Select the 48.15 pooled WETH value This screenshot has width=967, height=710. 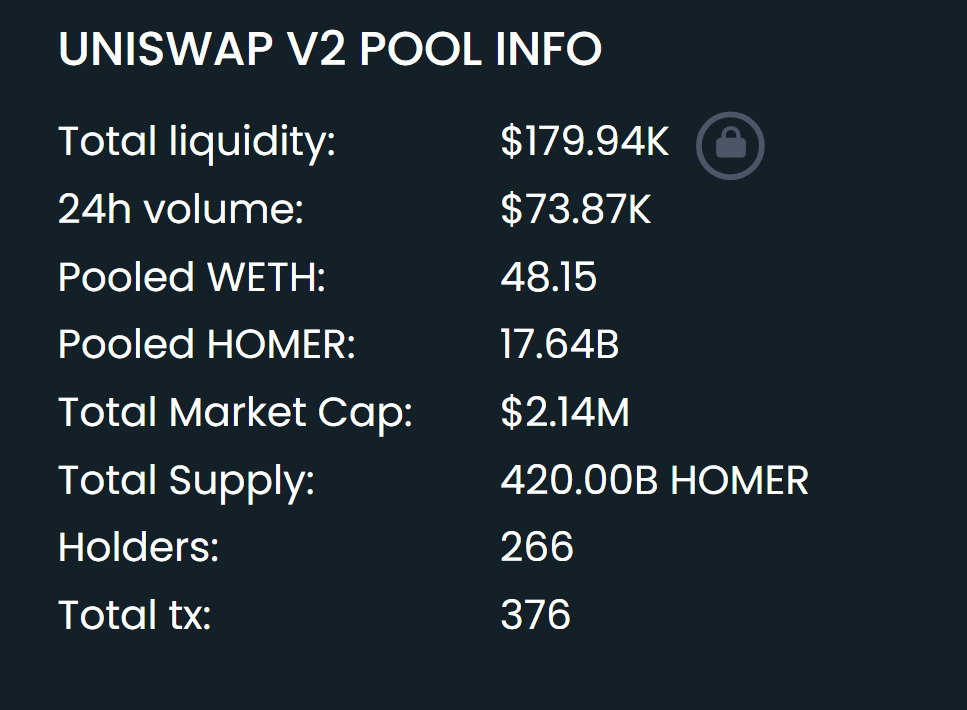[x=548, y=277]
